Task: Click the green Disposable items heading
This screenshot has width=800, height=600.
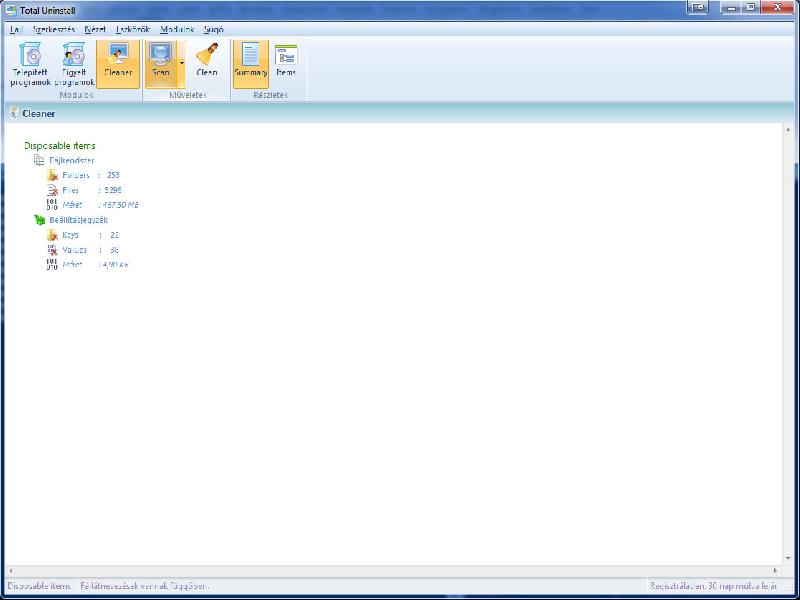Action: (x=60, y=145)
